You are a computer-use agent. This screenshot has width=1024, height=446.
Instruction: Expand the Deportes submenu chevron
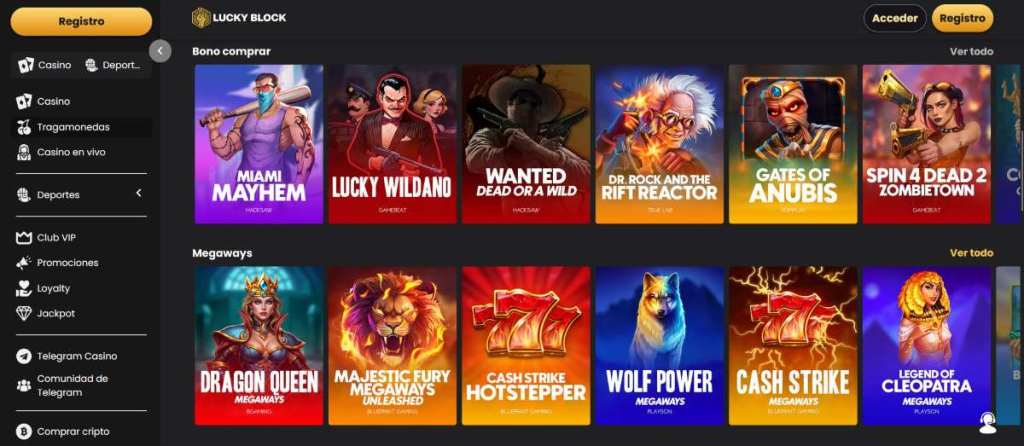point(138,193)
